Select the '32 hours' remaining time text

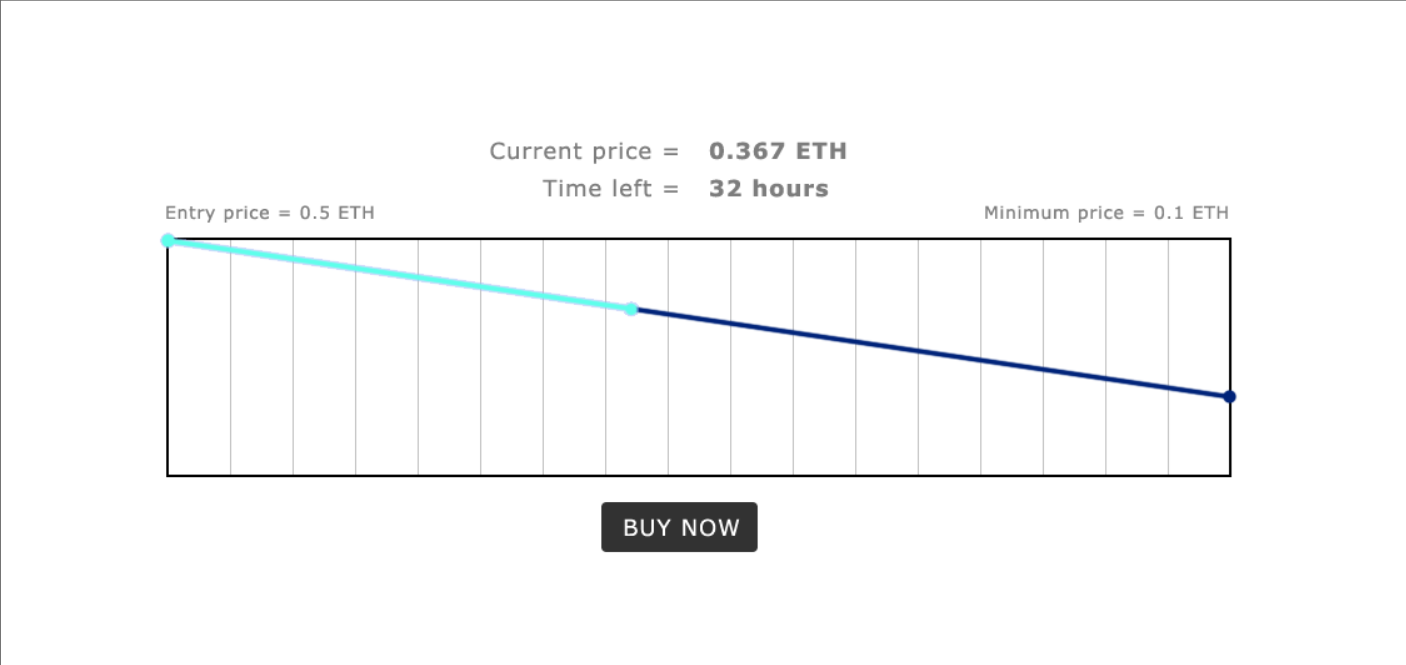point(769,188)
